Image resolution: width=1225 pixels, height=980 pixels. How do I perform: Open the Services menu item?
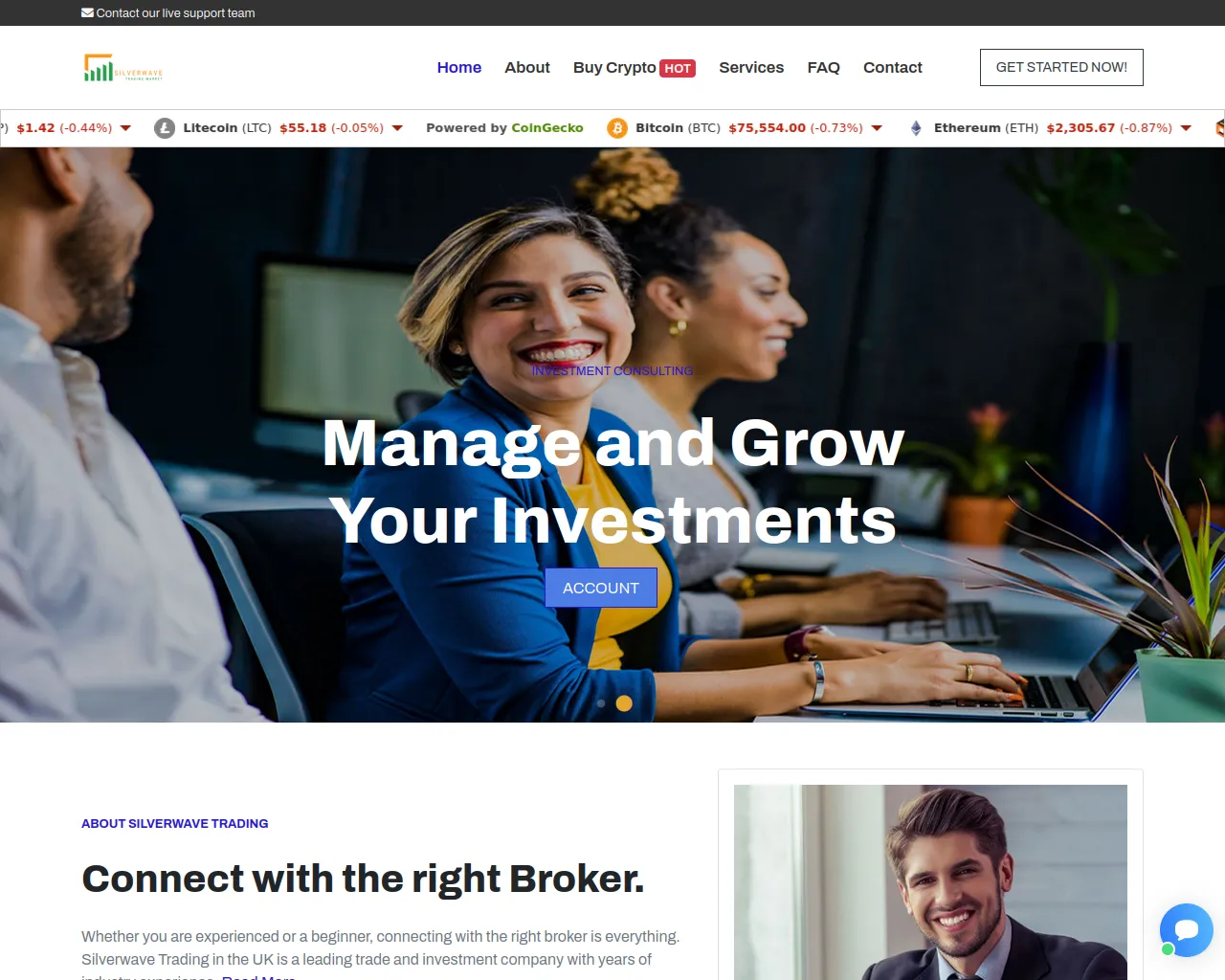[x=751, y=68]
